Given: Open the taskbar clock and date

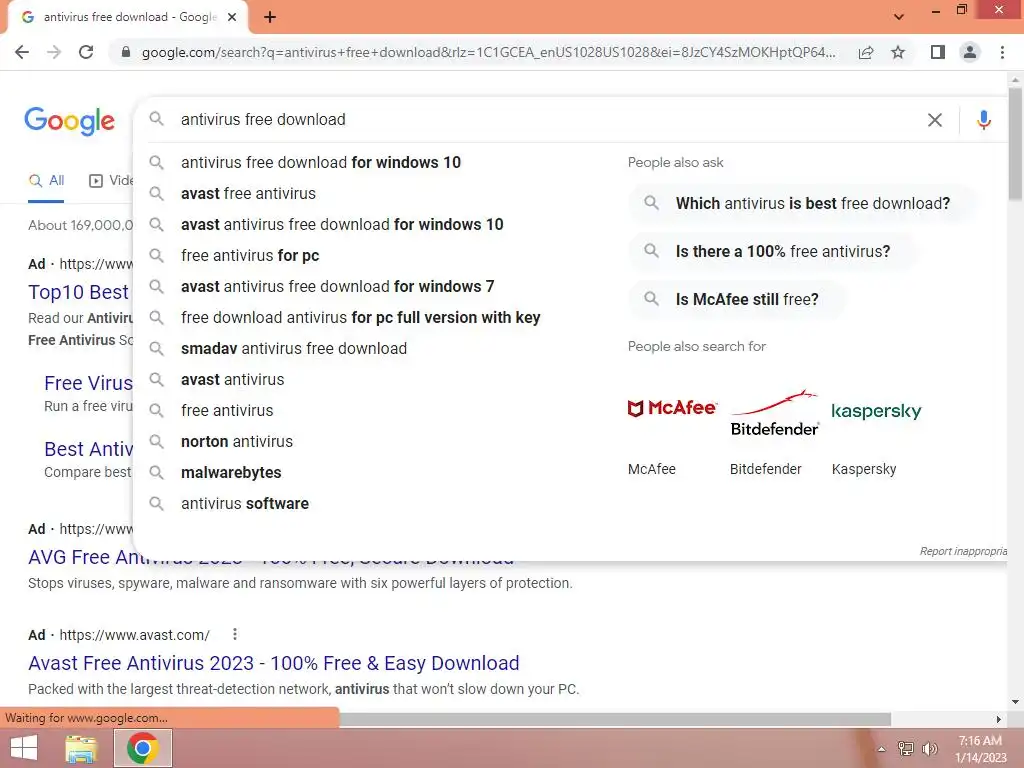Looking at the screenshot, I should (980, 749).
